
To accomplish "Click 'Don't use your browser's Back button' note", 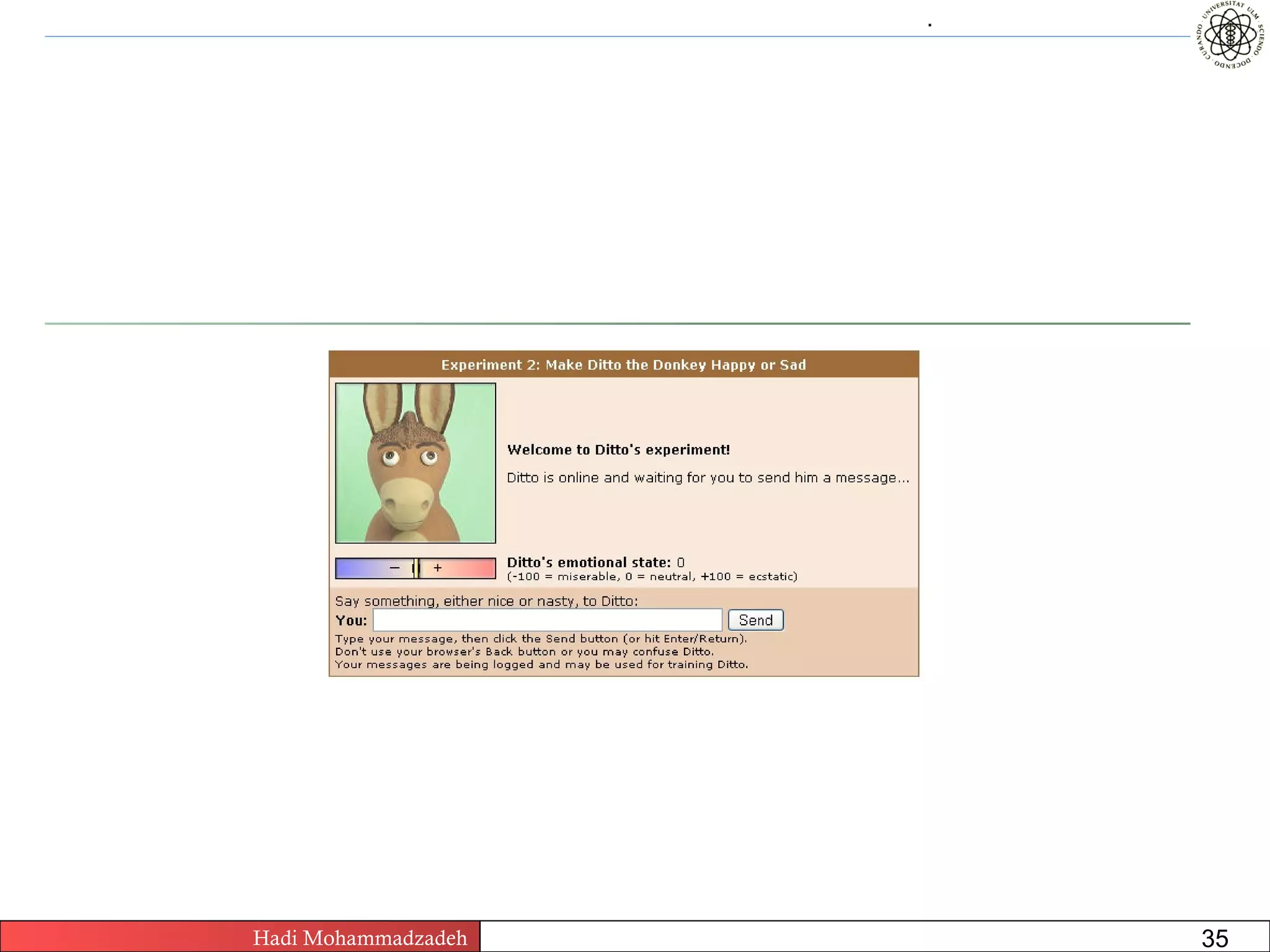I will coord(524,651).
